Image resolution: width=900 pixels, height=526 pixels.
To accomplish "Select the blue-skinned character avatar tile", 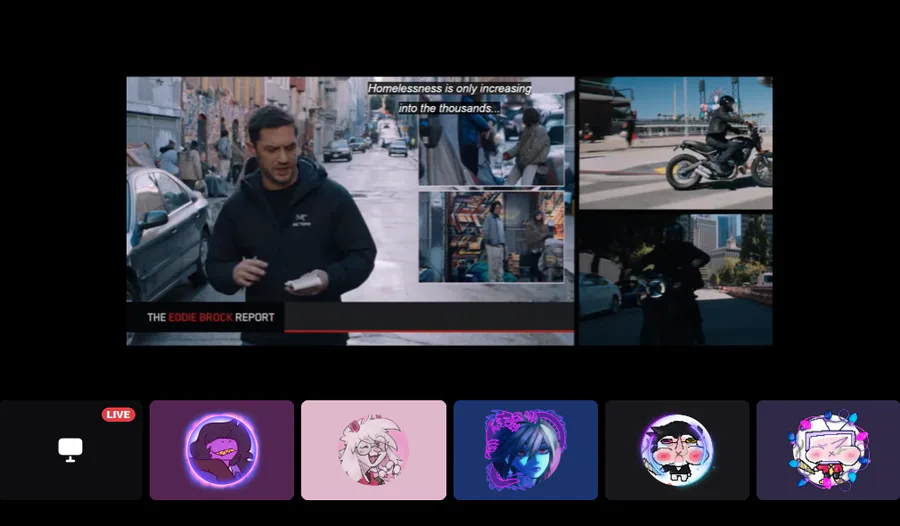I will (526, 450).
